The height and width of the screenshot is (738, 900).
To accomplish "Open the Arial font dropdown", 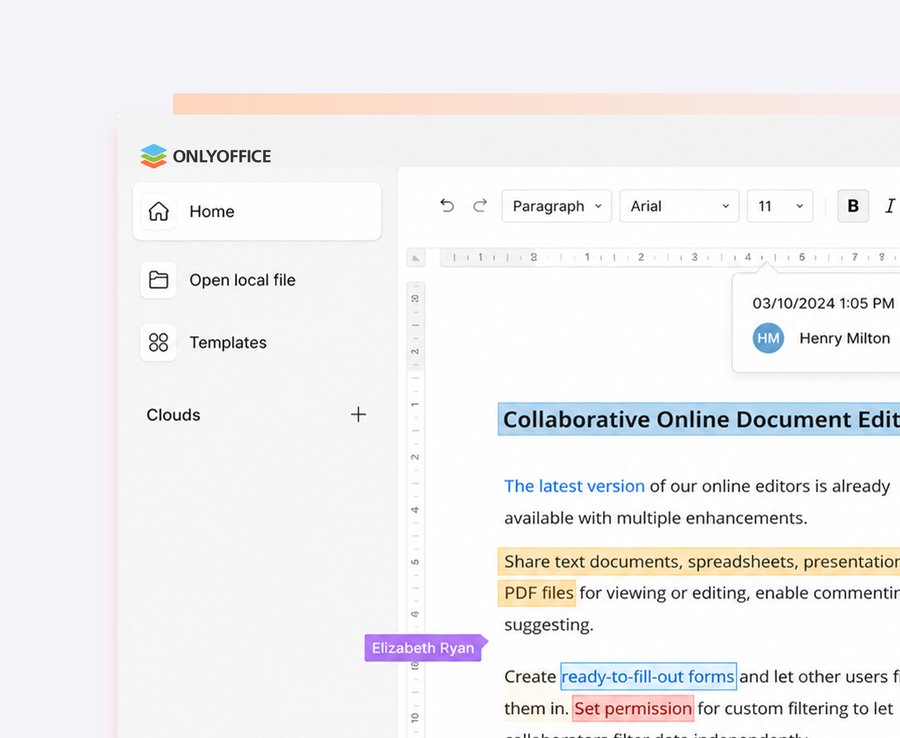I will (679, 206).
